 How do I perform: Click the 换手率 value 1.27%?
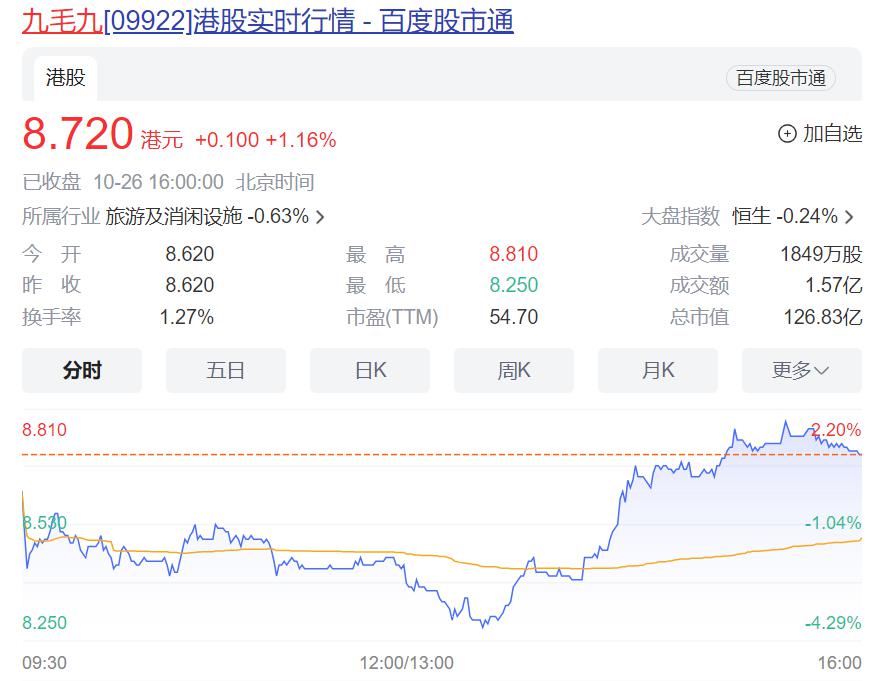coord(187,317)
